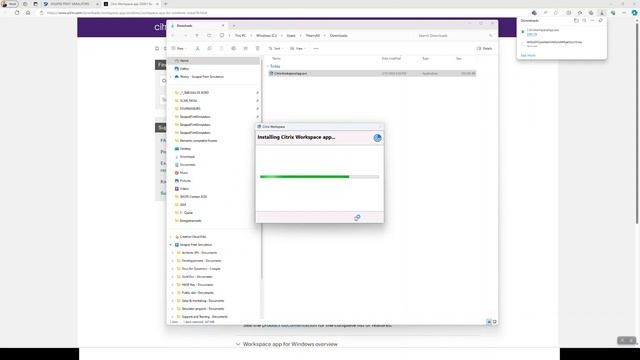Open the Sort dropdown in Explorer toolbar
Image resolution: width=640 pixels, height=360 pixels.
(x=276, y=49)
